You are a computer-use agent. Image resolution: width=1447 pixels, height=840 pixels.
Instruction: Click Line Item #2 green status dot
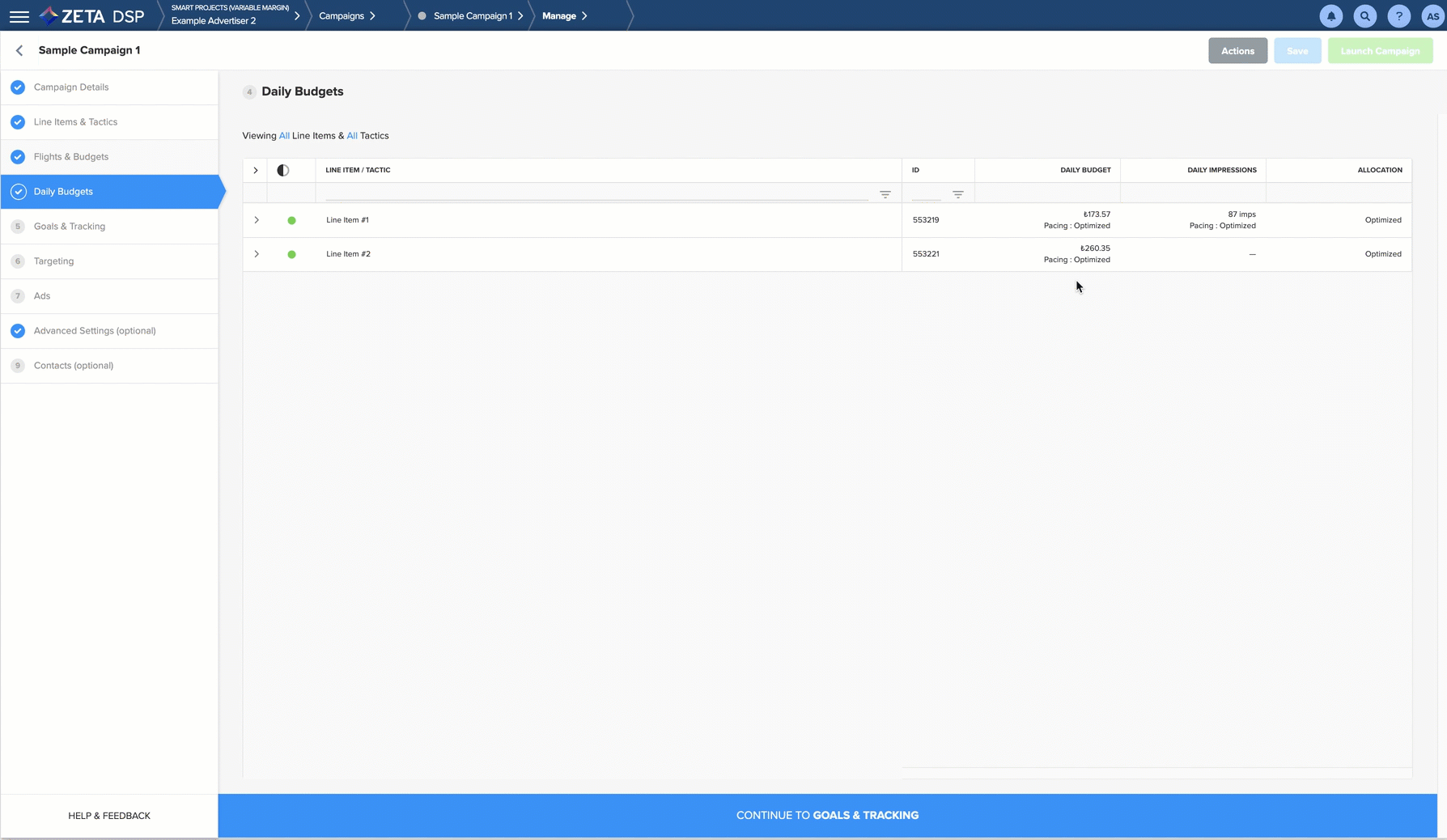pos(291,254)
